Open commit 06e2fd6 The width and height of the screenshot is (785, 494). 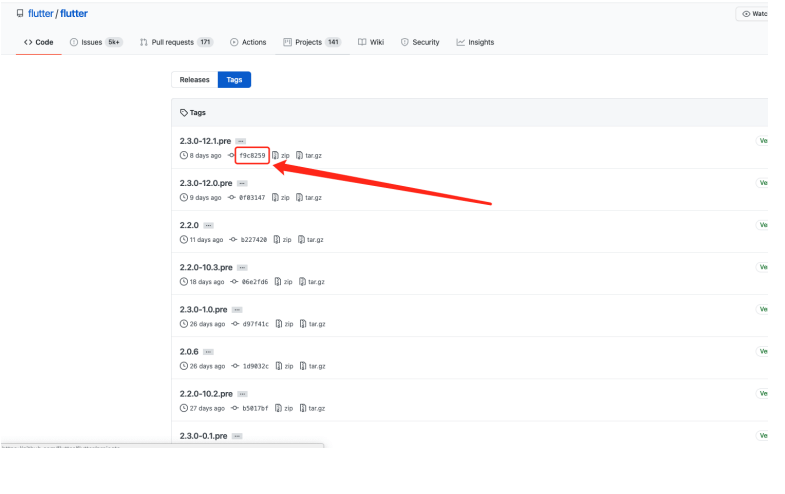pos(255,282)
